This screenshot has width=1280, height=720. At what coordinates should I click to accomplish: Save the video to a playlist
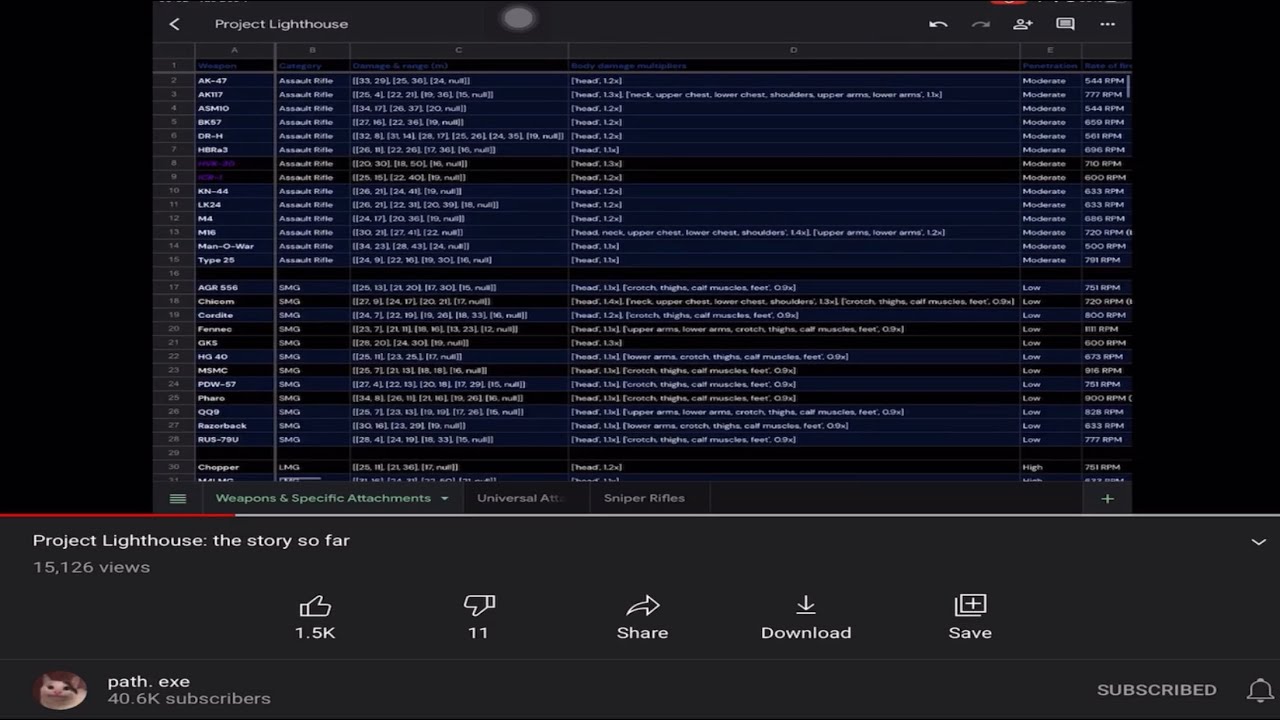click(970, 617)
